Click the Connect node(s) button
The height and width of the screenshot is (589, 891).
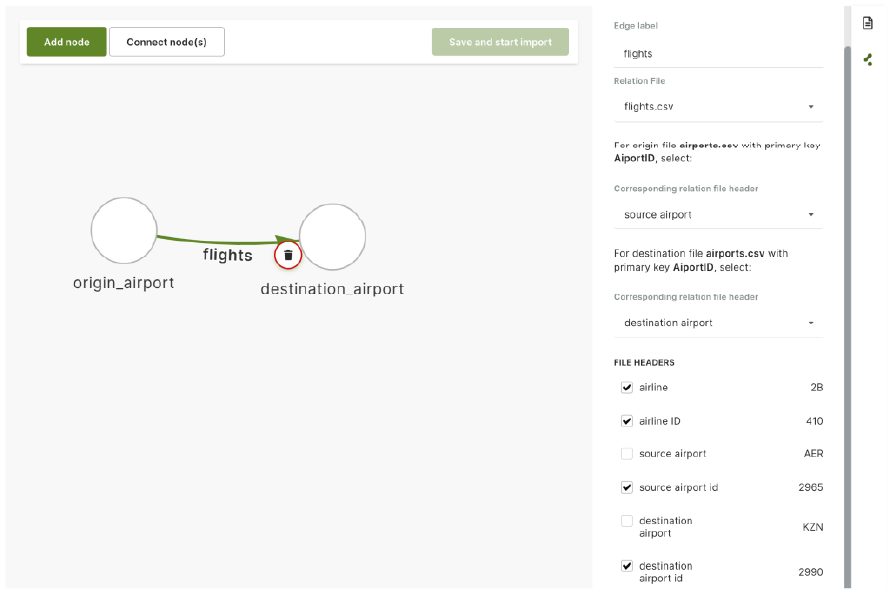(166, 42)
